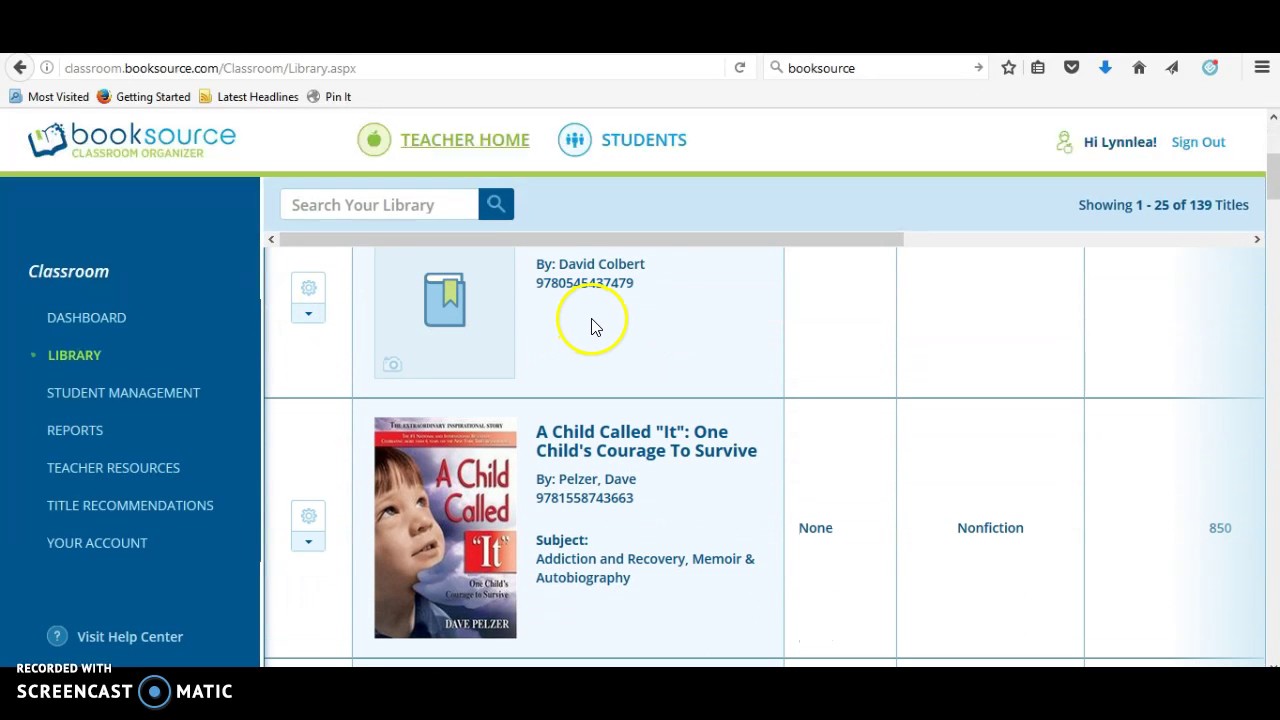Click the page vertical scrollbar
The width and height of the screenshot is (1280, 720).
[1273, 177]
